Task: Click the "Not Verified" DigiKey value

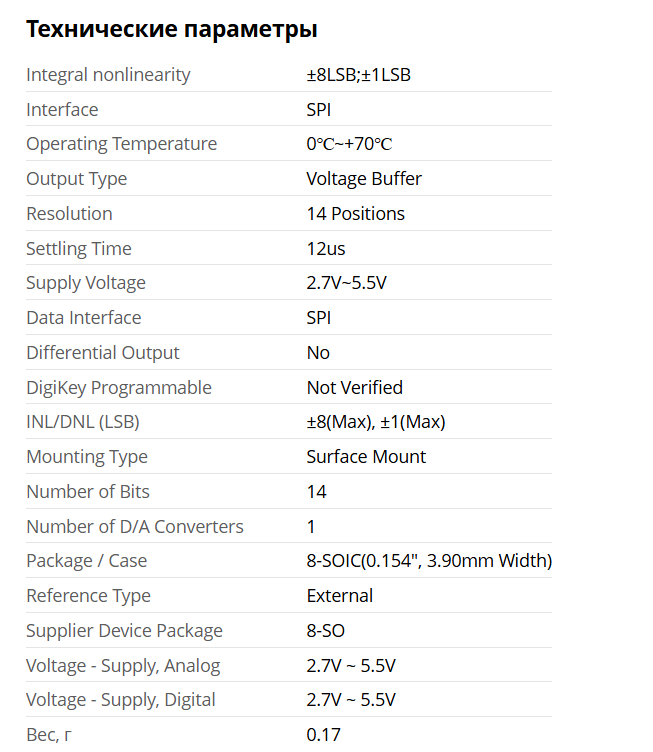Action: [354, 388]
